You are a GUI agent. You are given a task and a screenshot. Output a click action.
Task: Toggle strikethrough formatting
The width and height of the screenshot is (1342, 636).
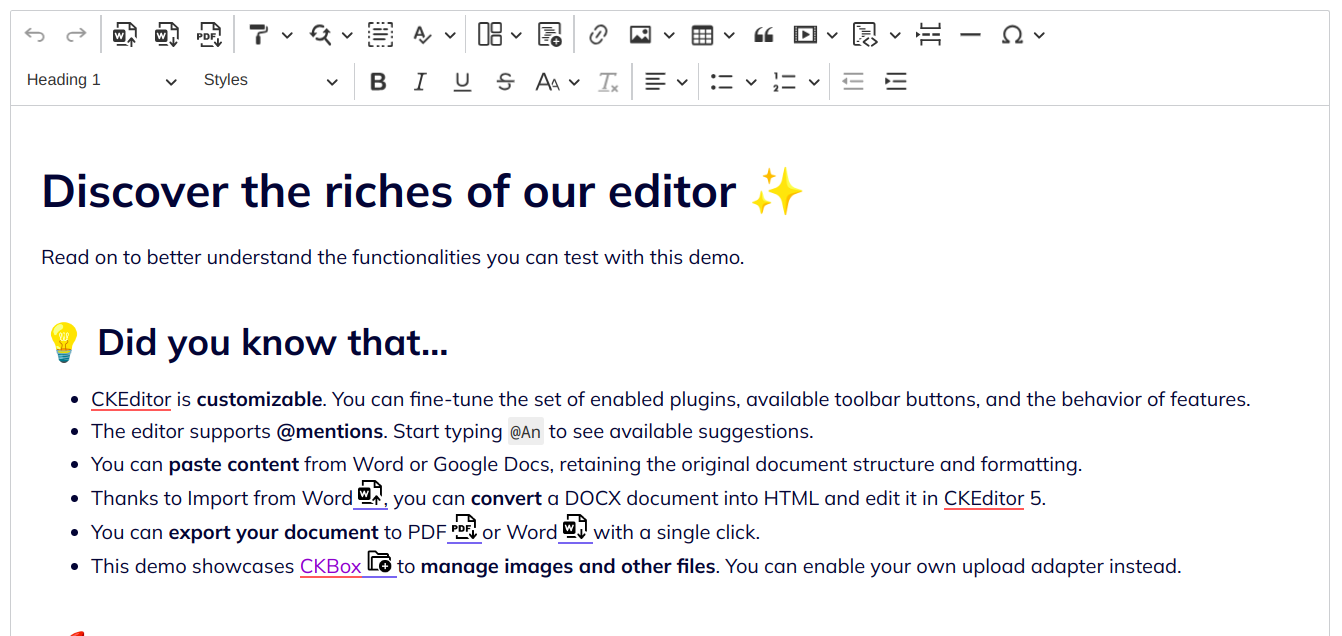click(505, 82)
